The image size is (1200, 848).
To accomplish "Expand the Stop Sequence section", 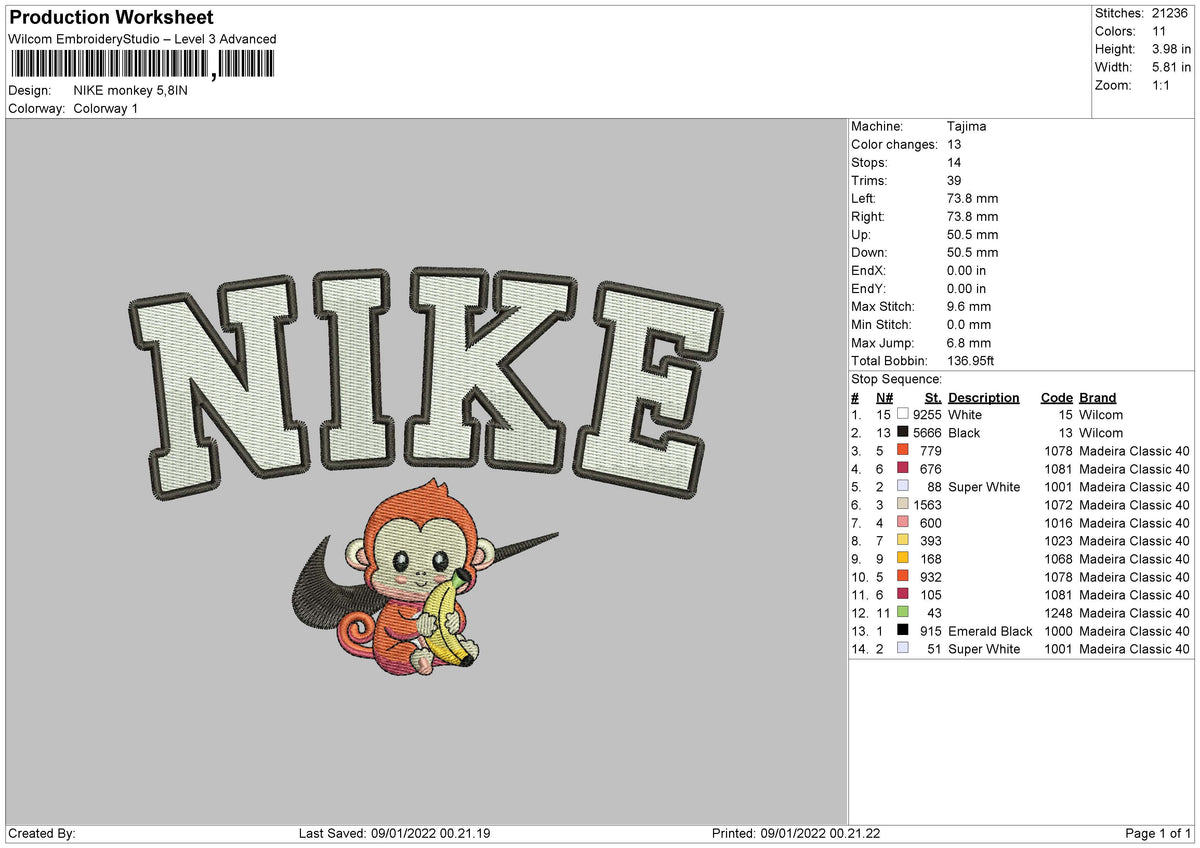I will (895, 379).
